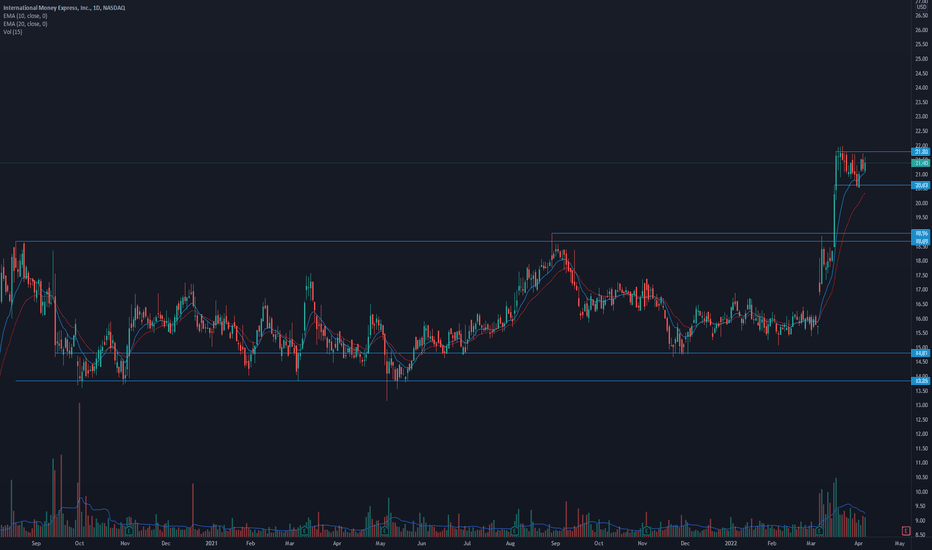Select the 12.00 price axis label
Image resolution: width=932 pixels, height=550 pixels.
pyautogui.click(x=921, y=434)
